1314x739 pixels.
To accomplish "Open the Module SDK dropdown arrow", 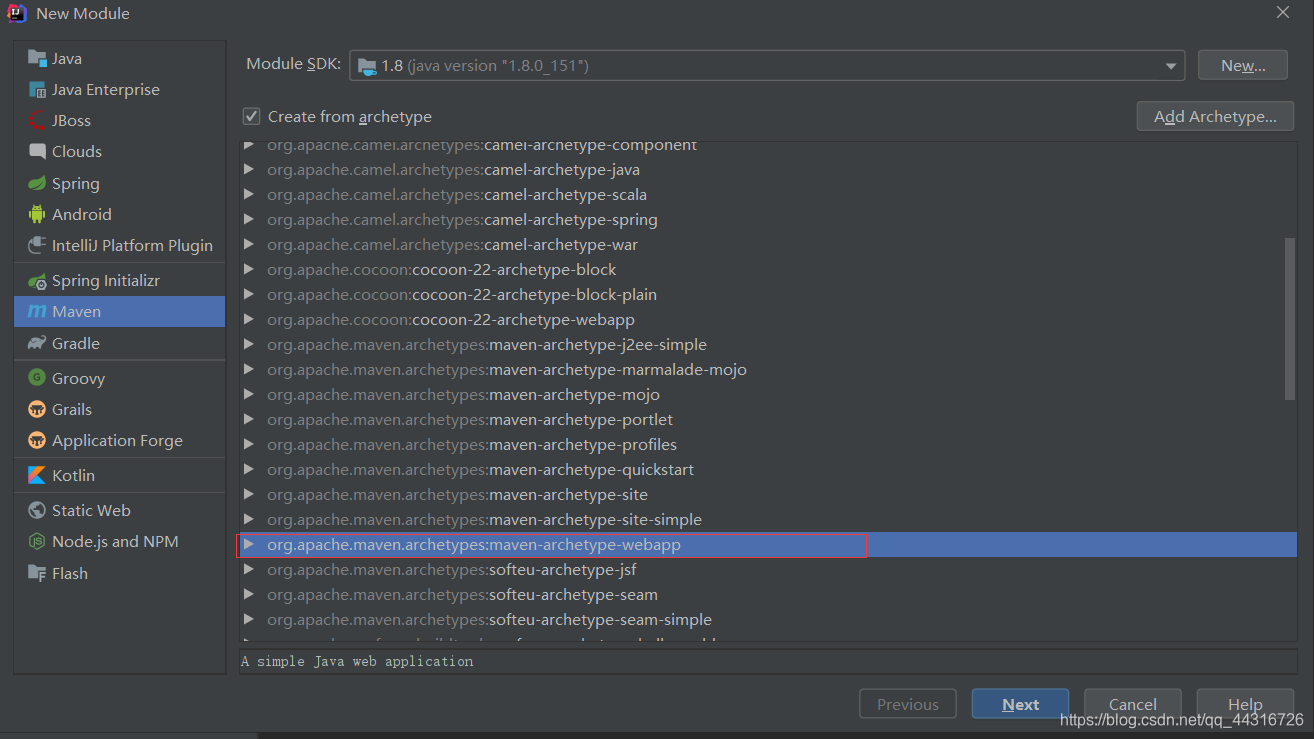I will point(1170,66).
